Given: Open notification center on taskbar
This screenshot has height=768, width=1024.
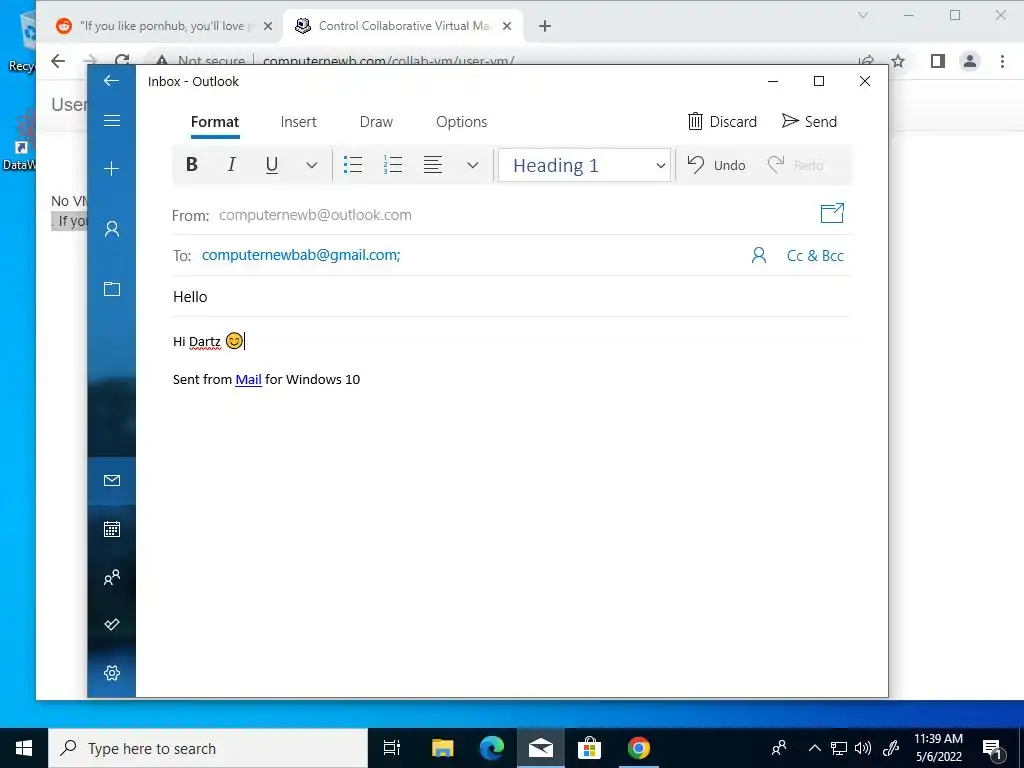Looking at the screenshot, I should pyautogui.click(x=993, y=748).
